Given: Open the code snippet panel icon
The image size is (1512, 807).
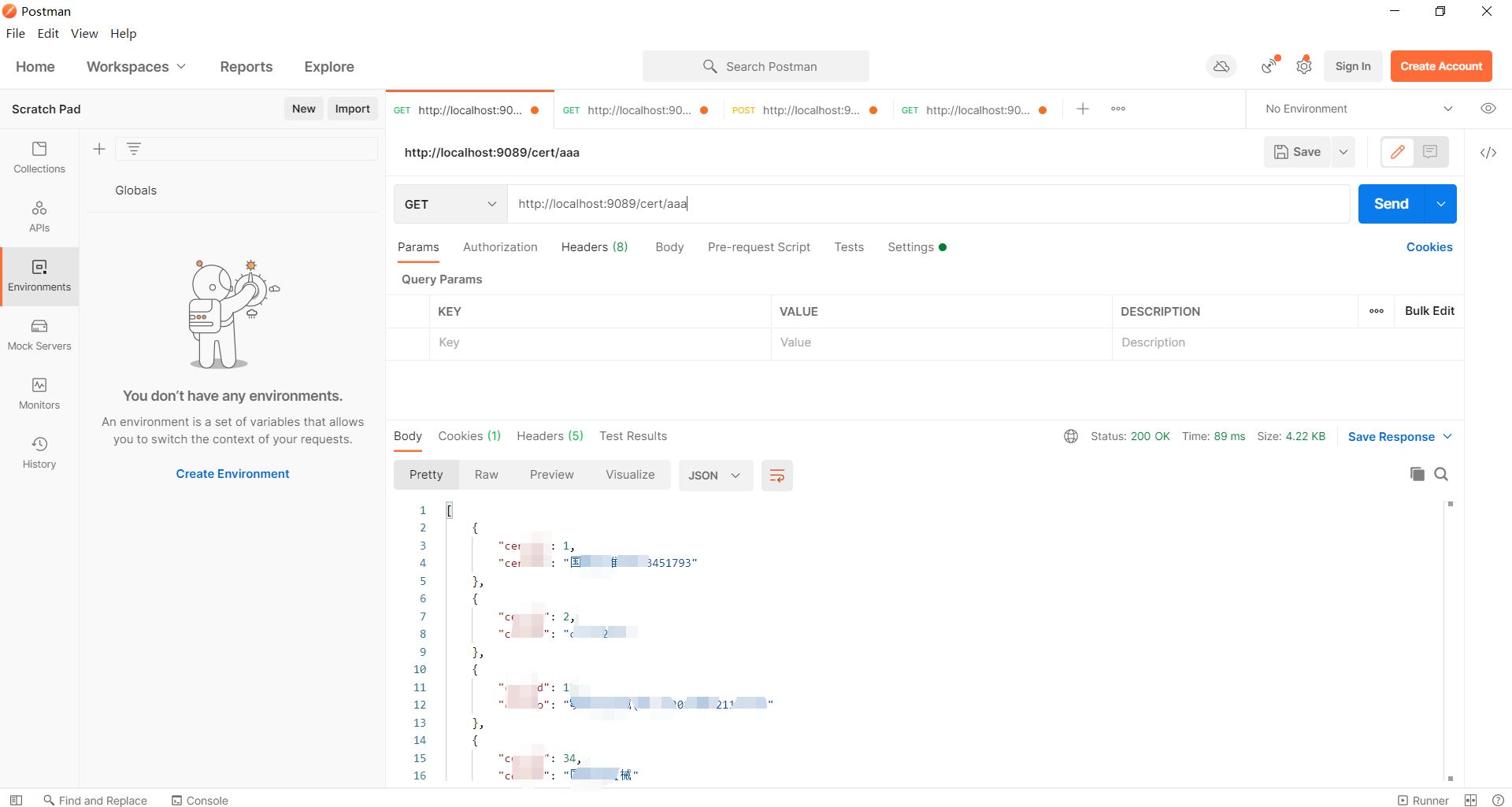Looking at the screenshot, I should pyautogui.click(x=1488, y=153).
